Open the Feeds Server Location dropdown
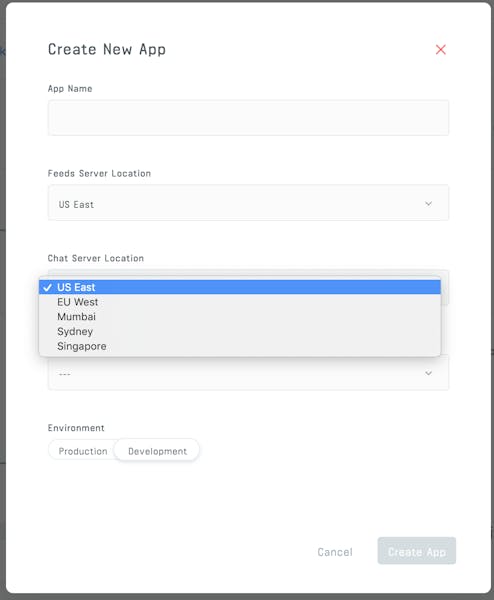 click(x=248, y=203)
